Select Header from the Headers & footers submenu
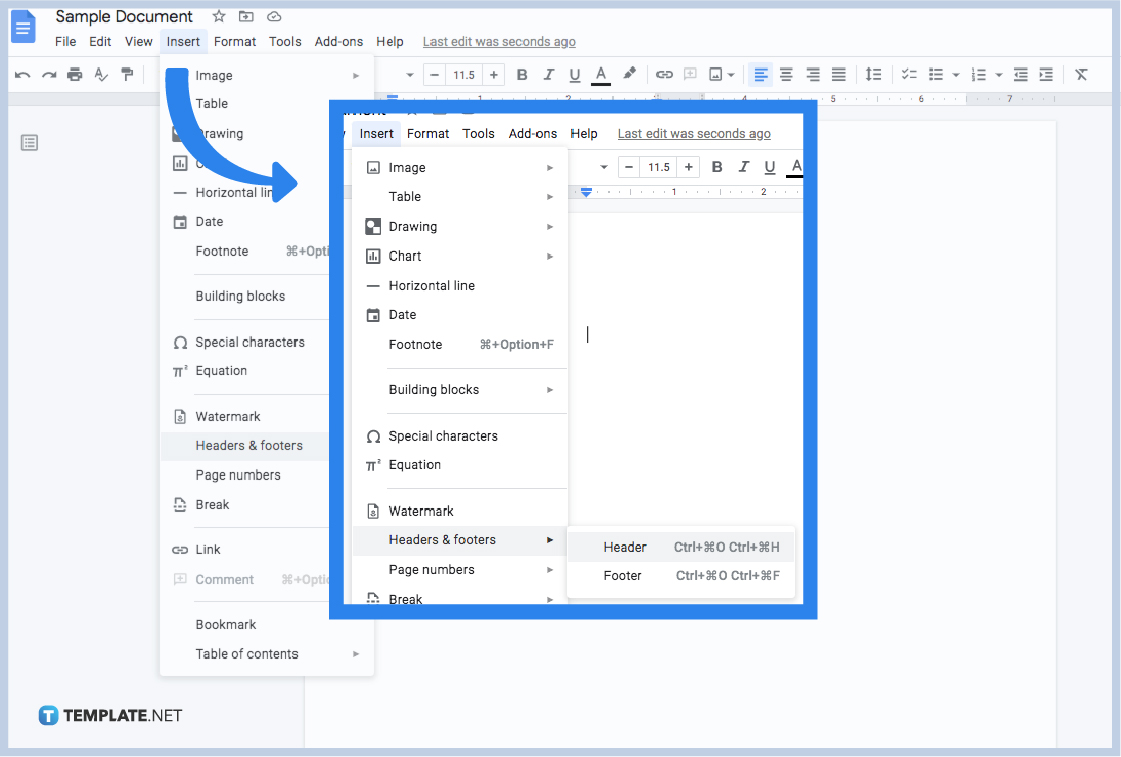The width and height of the screenshot is (1121, 757). tap(624, 547)
